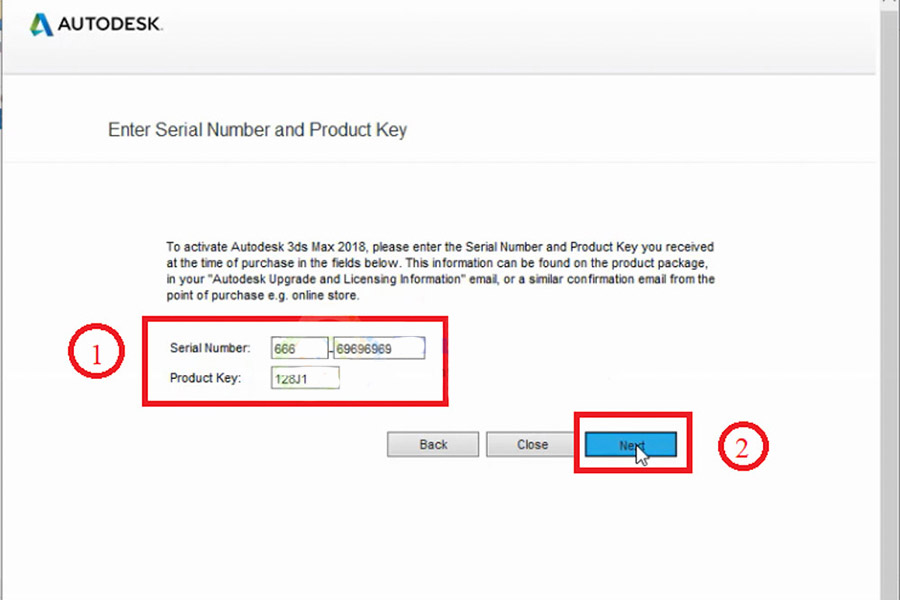Click the red circled number 2 marker
The height and width of the screenshot is (600, 900).
pos(742,446)
